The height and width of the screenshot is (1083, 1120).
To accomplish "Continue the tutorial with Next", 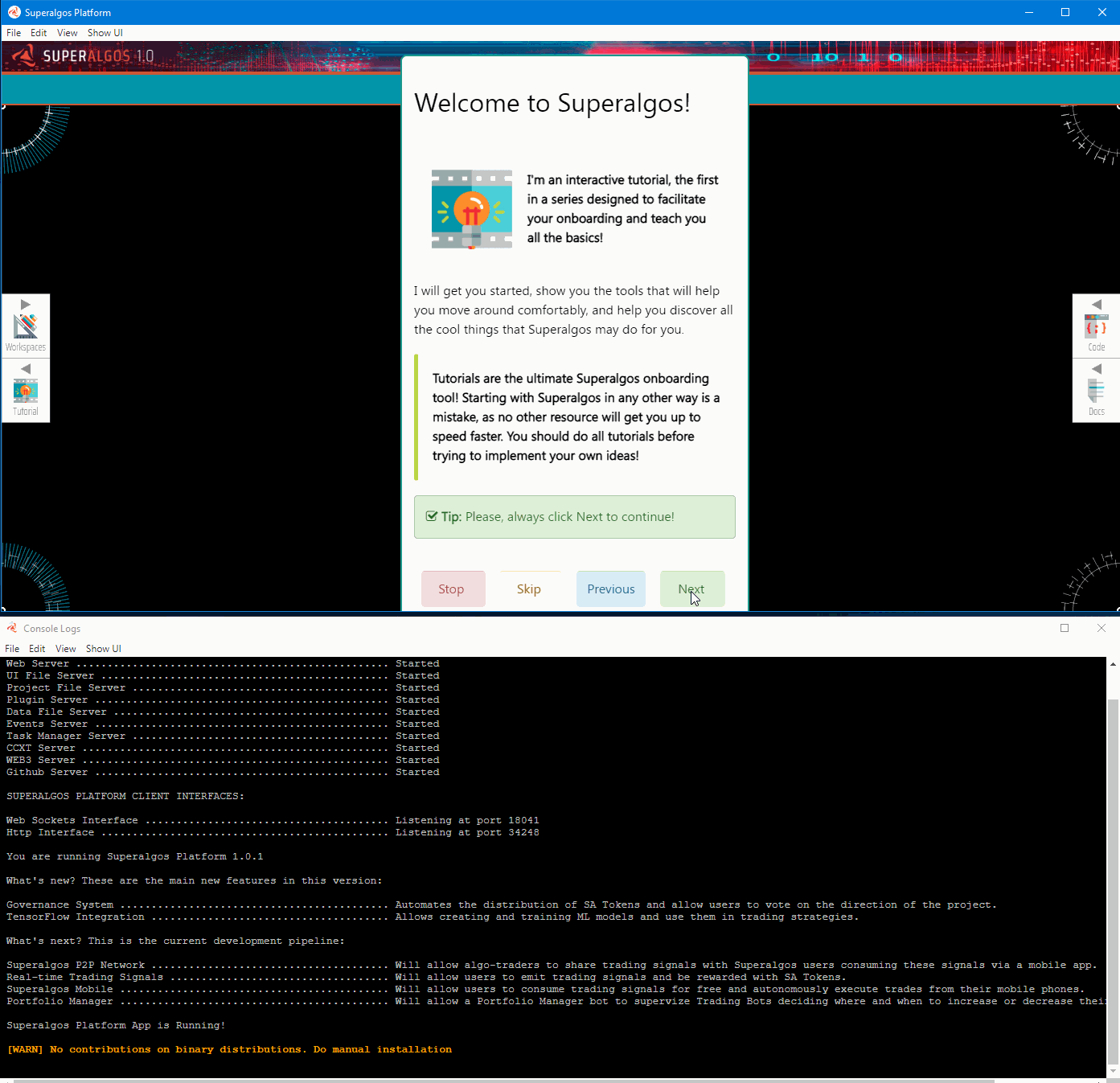I will point(692,589).
